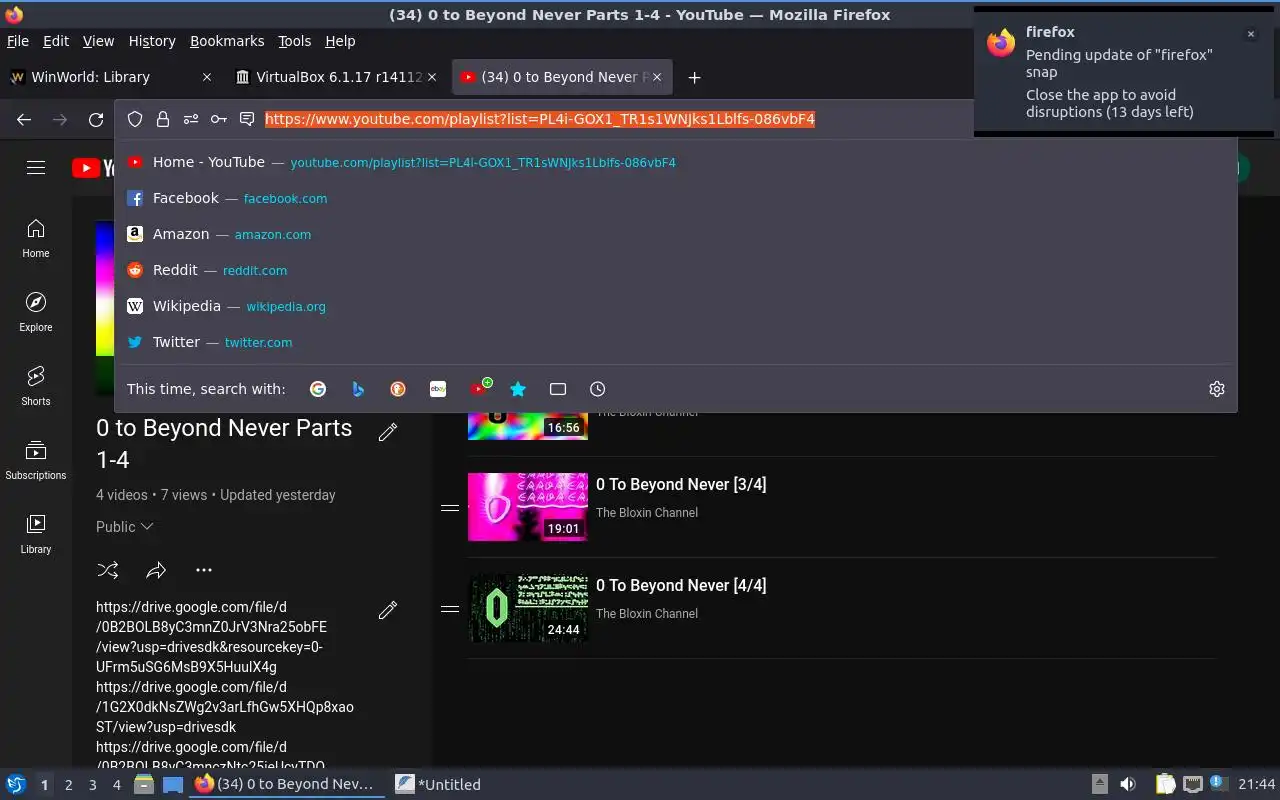Search open tabs using the tabs icon
Viewport: 1280px width, 800px height.
(558, 389)
